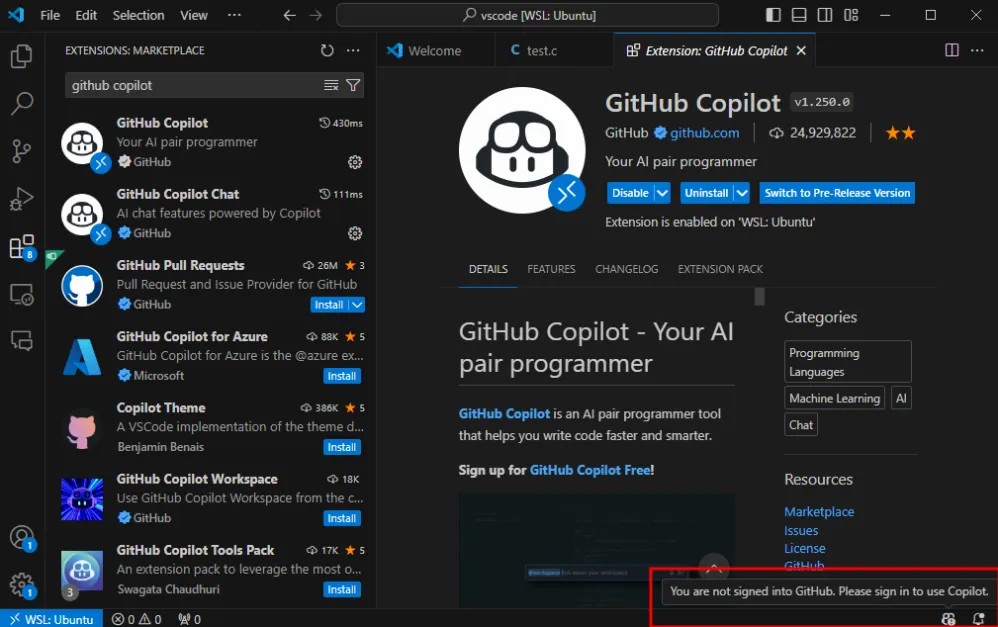Image resolution: width=998 pixels, height=627 pixels.
Task: Select the Machine Learning category
Action: tap(834, 398)
